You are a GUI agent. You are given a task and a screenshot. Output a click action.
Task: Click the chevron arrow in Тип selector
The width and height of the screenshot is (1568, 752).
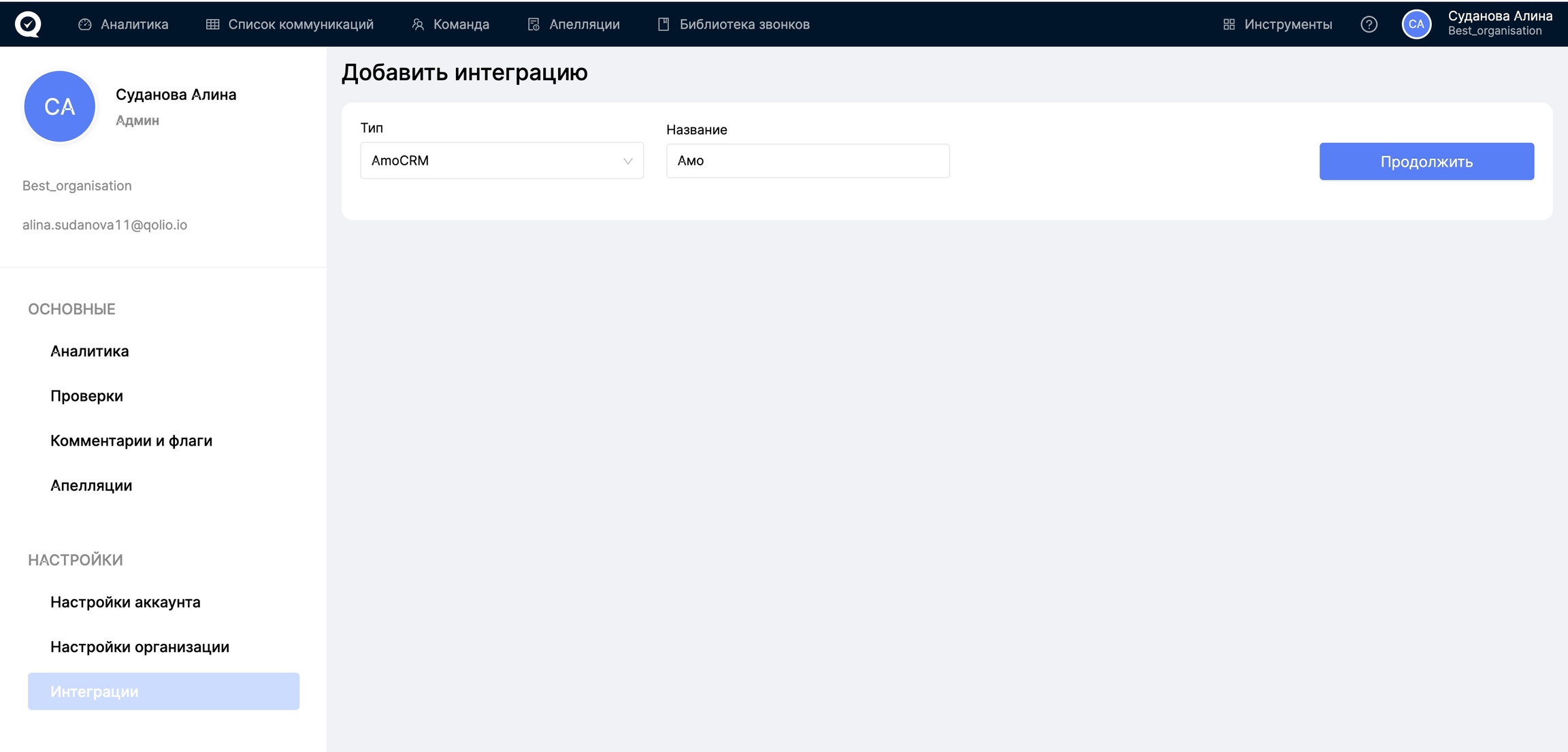pos(627,161)
